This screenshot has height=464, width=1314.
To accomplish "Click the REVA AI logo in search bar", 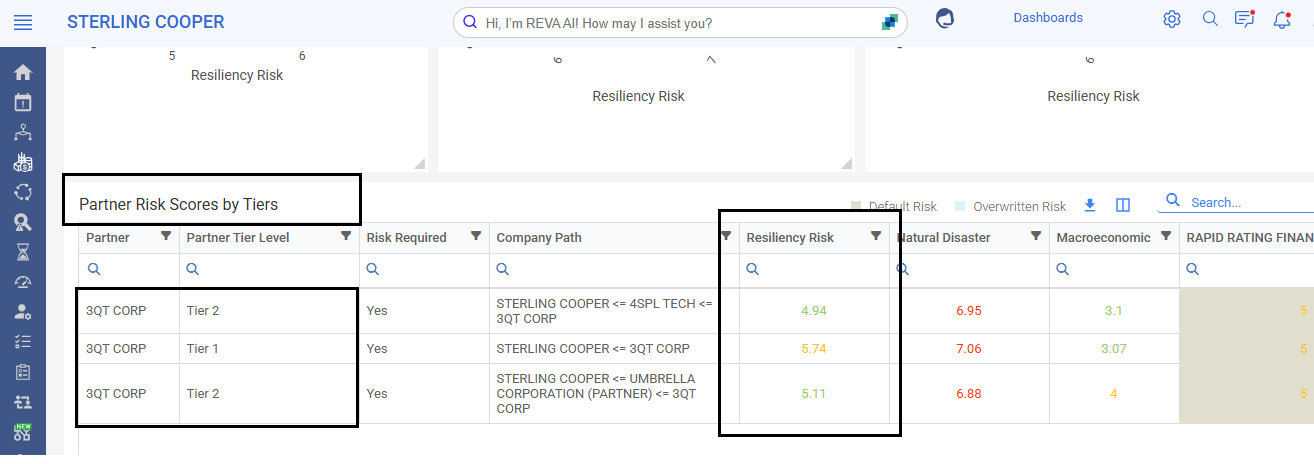I will [x=889, y=22].
